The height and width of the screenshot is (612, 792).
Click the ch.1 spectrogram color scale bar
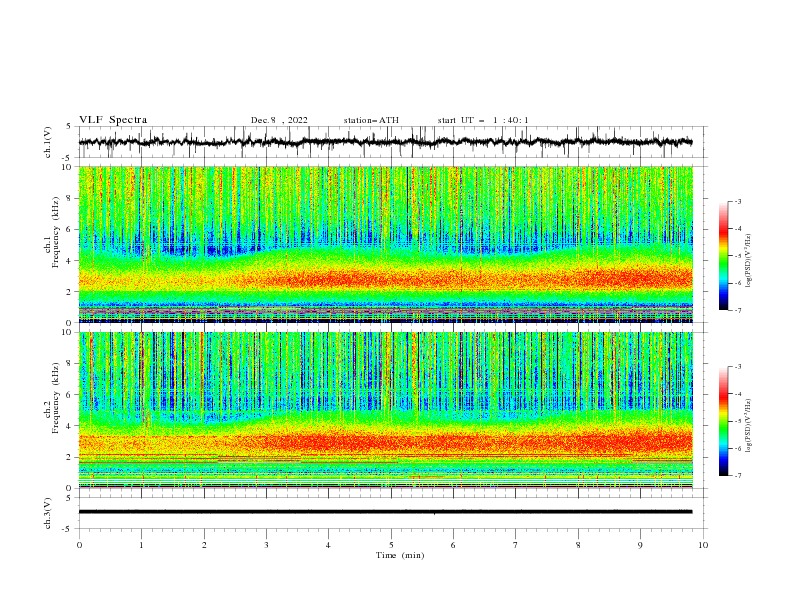pyautogui.click(x=723, y=256)
